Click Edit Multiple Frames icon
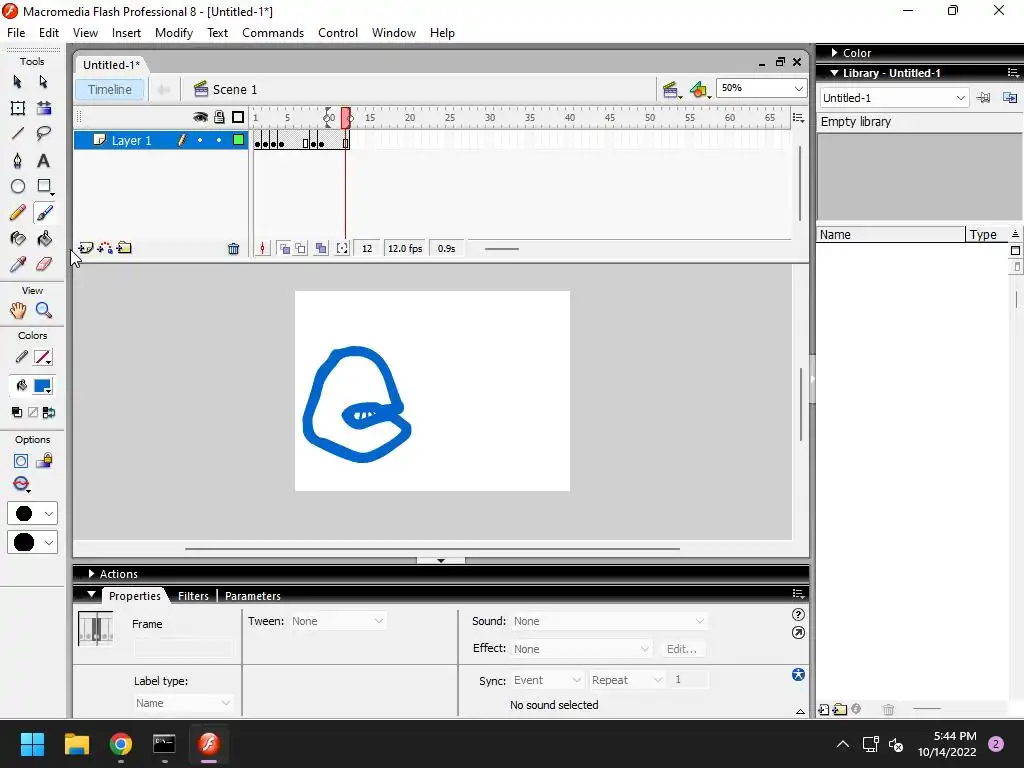 coord(321,248)
